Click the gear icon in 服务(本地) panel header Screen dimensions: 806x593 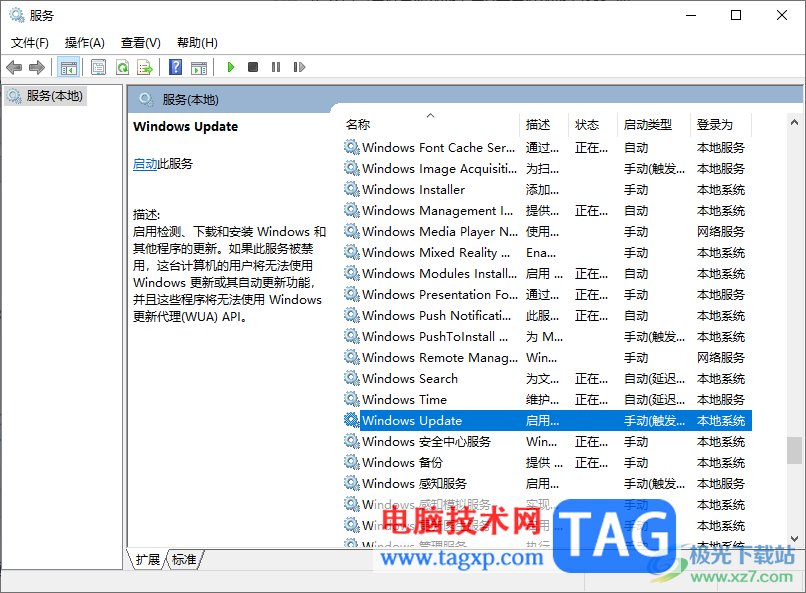[x=146, y=100]
